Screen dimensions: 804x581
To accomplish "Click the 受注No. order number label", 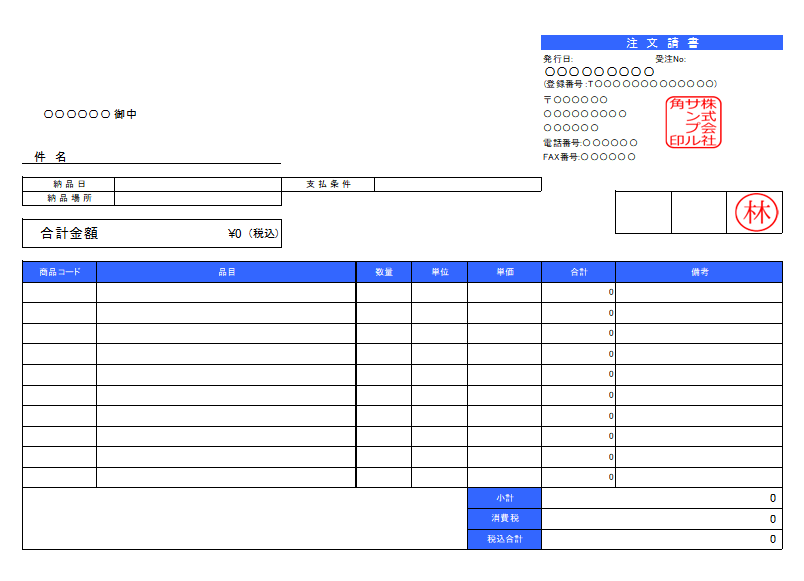I will 670,59.
